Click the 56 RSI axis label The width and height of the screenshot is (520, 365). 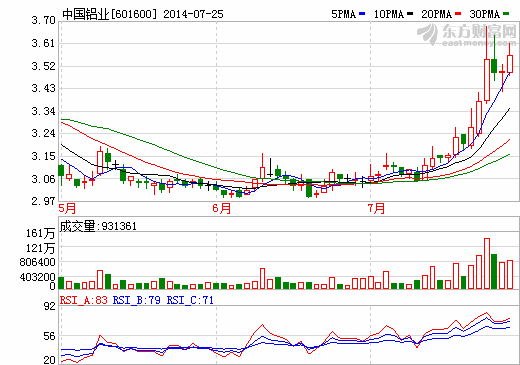click(50, 336)
